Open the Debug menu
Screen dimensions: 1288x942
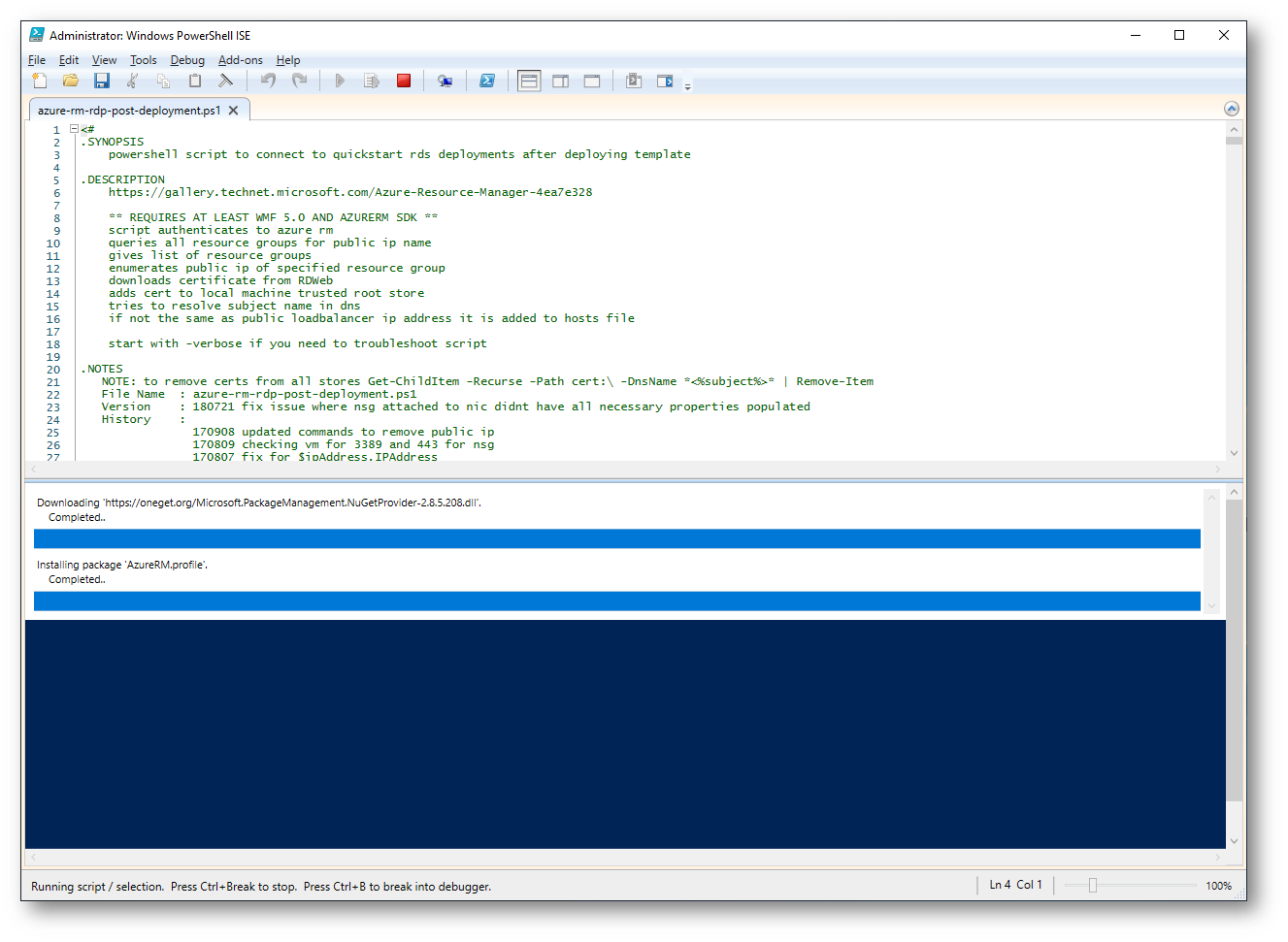coord(187,60)
